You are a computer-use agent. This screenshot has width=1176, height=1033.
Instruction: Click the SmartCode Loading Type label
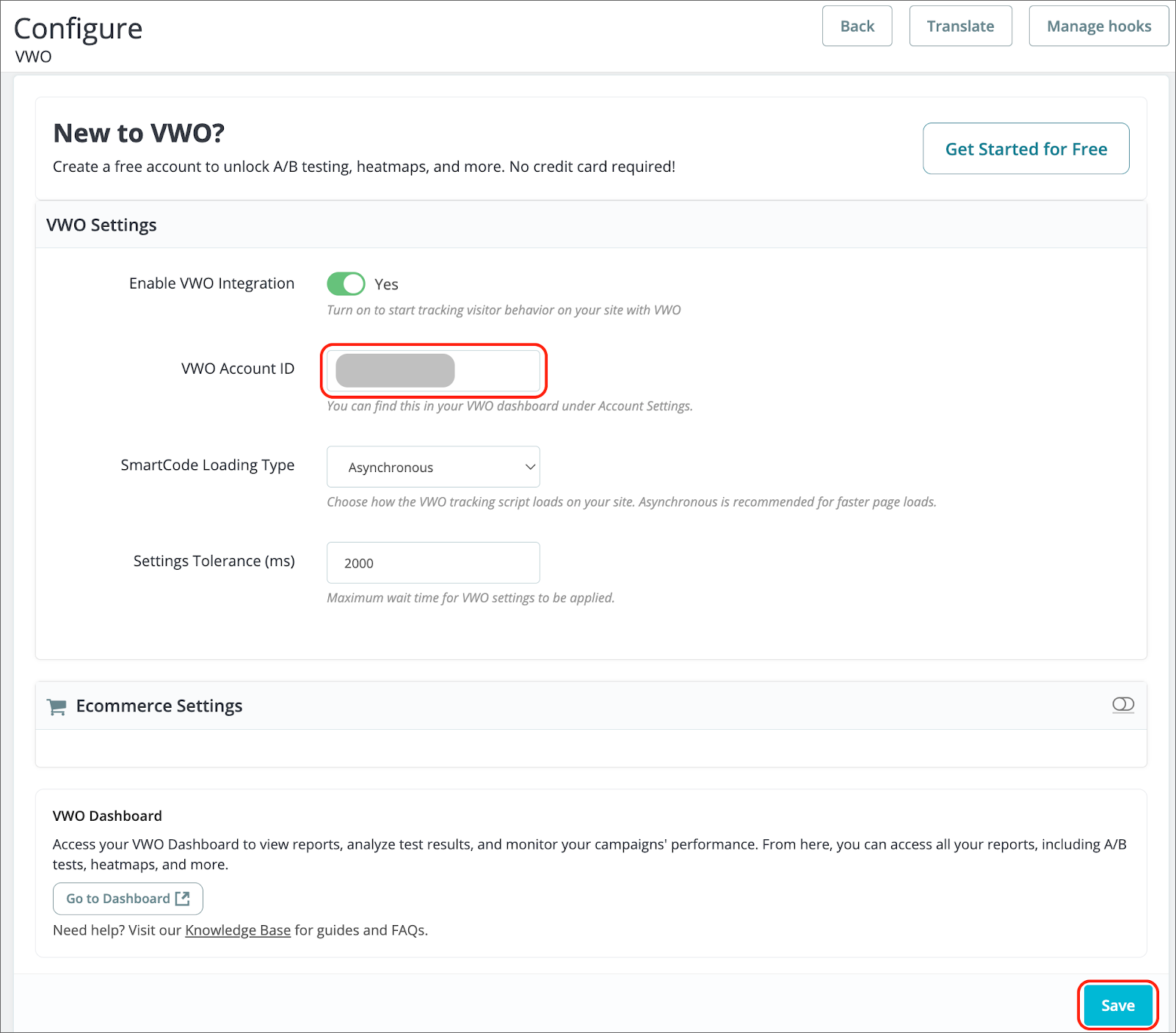point(208,465)
